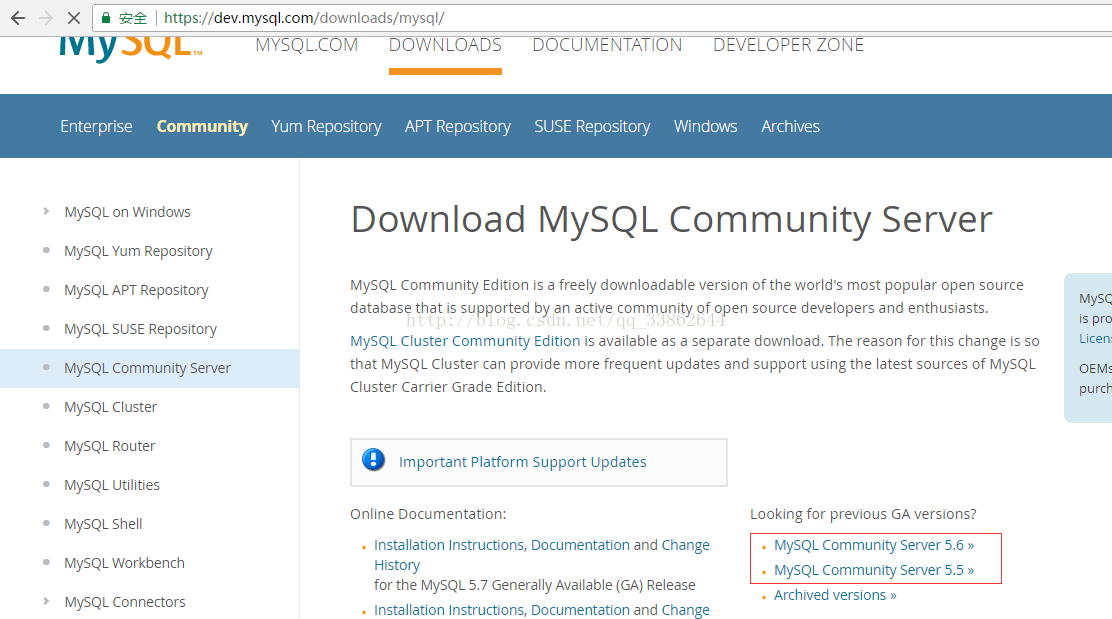Go to Yum Repository in blue bar

coord(326,126)
